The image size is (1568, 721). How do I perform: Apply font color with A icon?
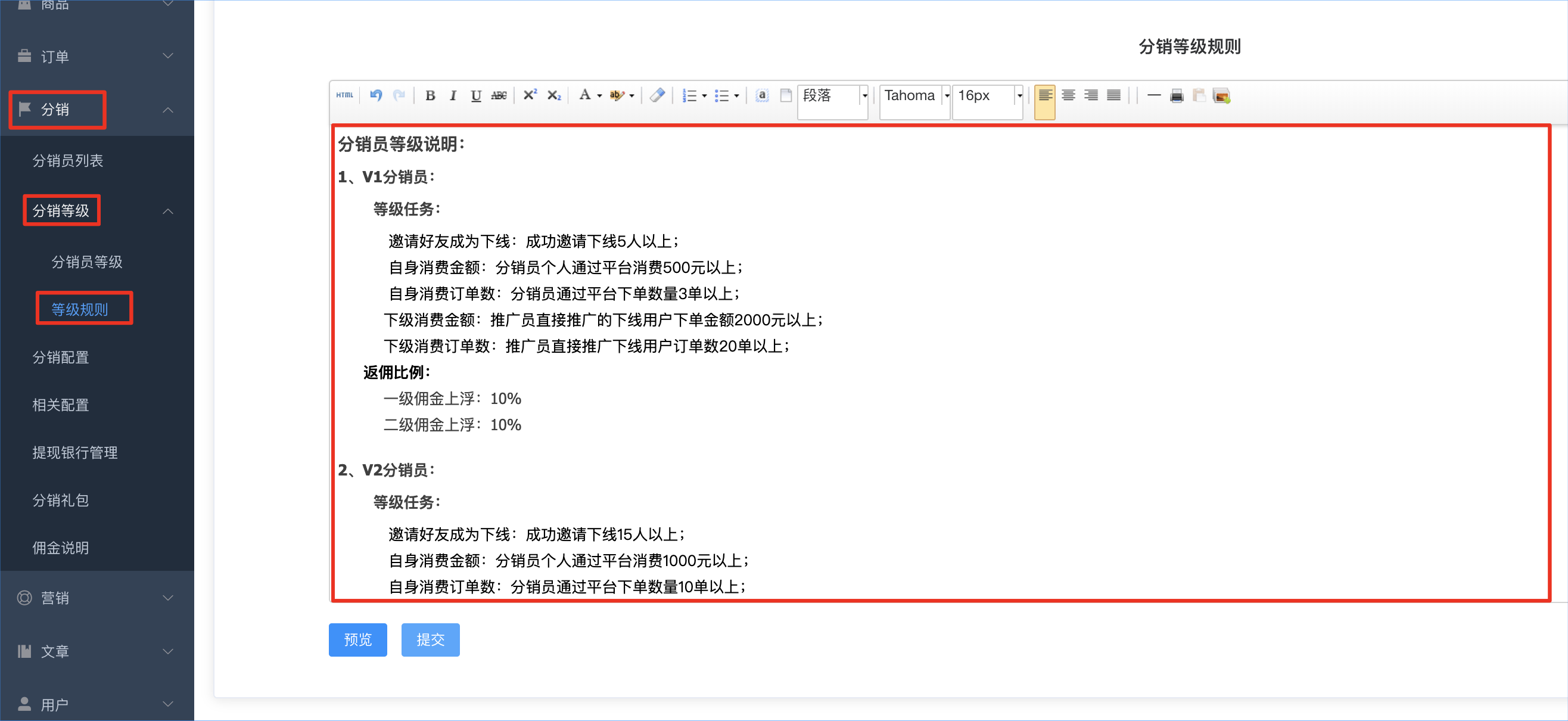[x=584, y=95]
